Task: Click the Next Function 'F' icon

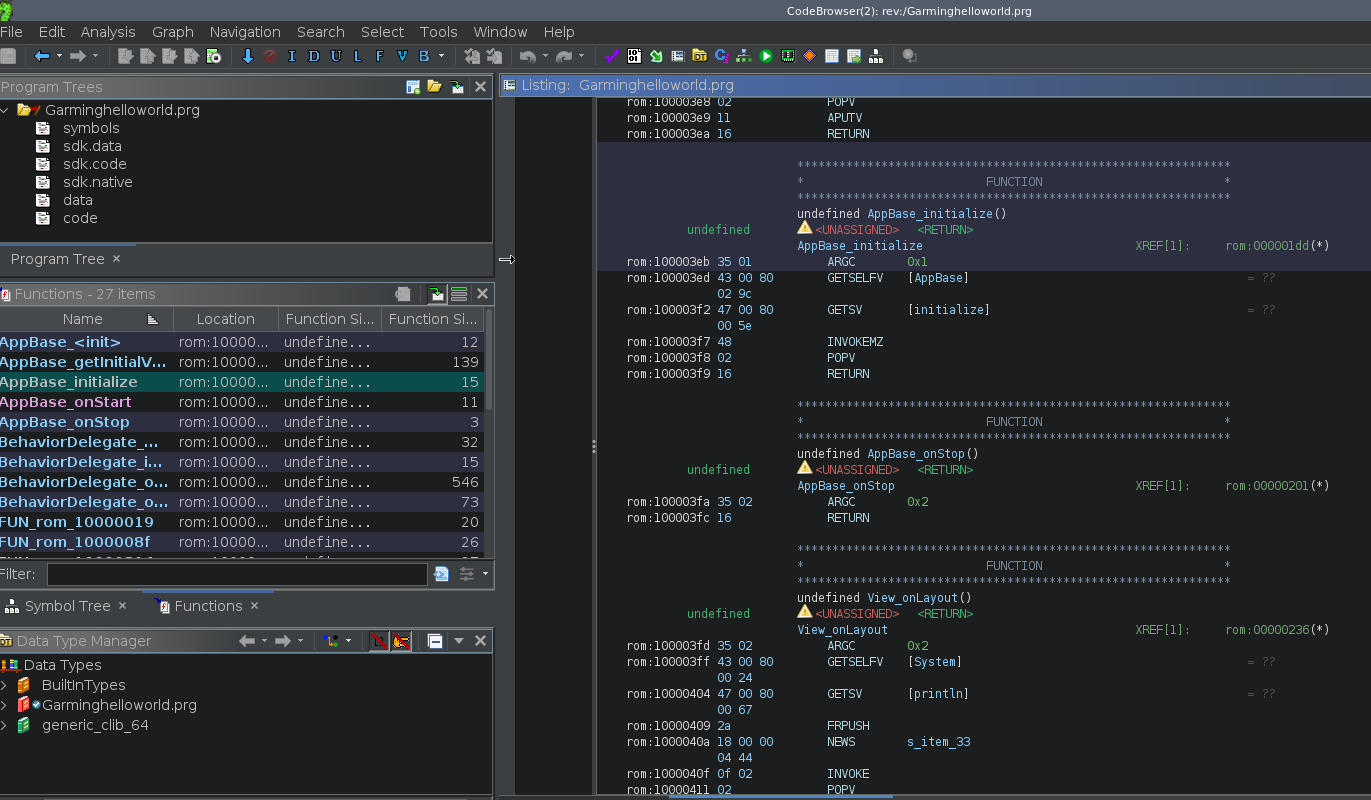Action: coord(380,56)
